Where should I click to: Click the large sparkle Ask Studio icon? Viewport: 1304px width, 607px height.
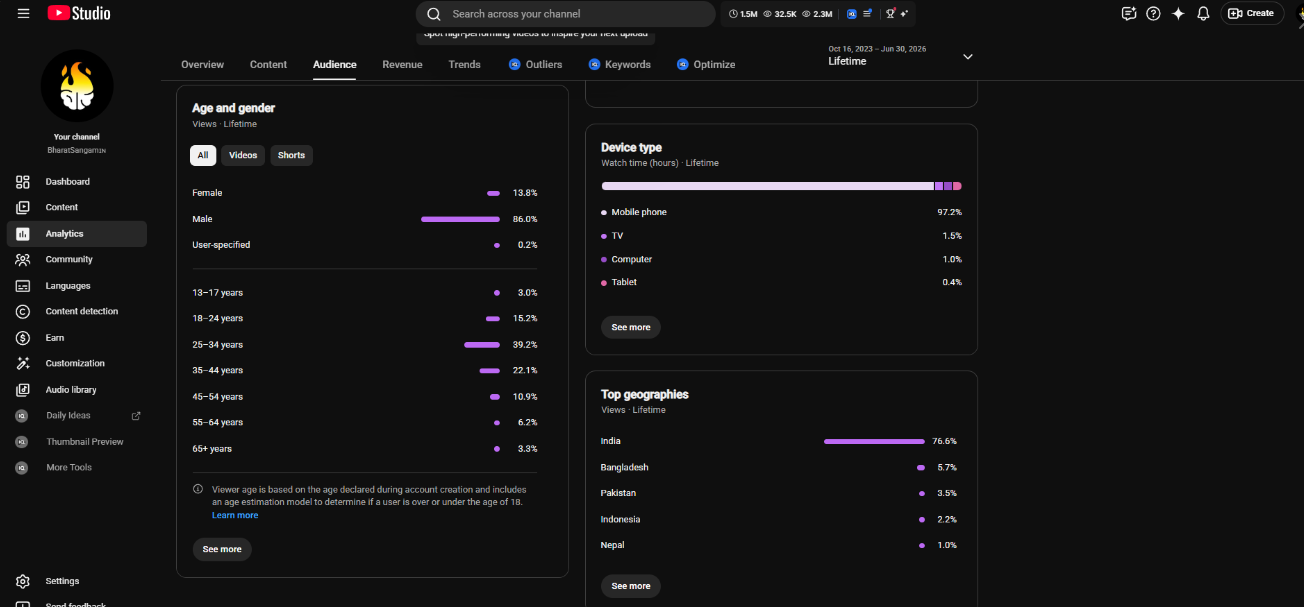pyautogui.click(x=1178, y=14)
